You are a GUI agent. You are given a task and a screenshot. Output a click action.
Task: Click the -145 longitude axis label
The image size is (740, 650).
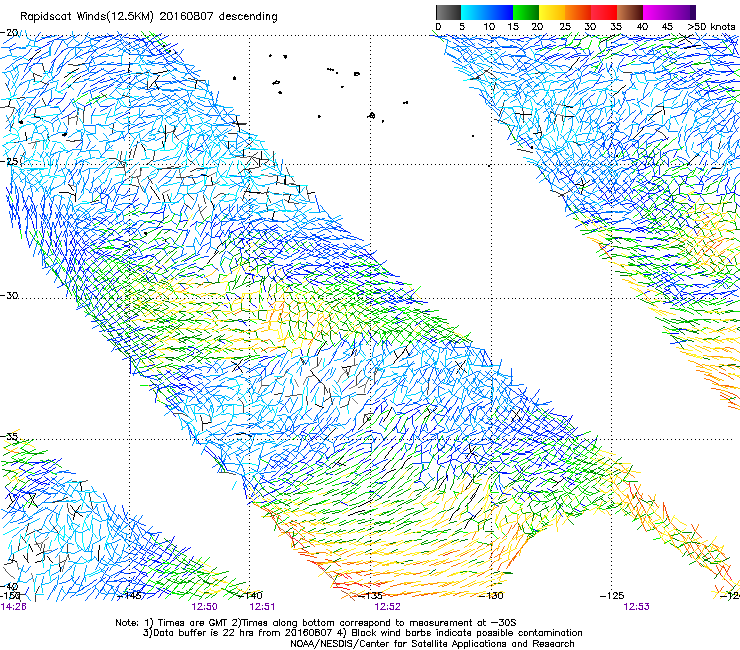(129, 596)
